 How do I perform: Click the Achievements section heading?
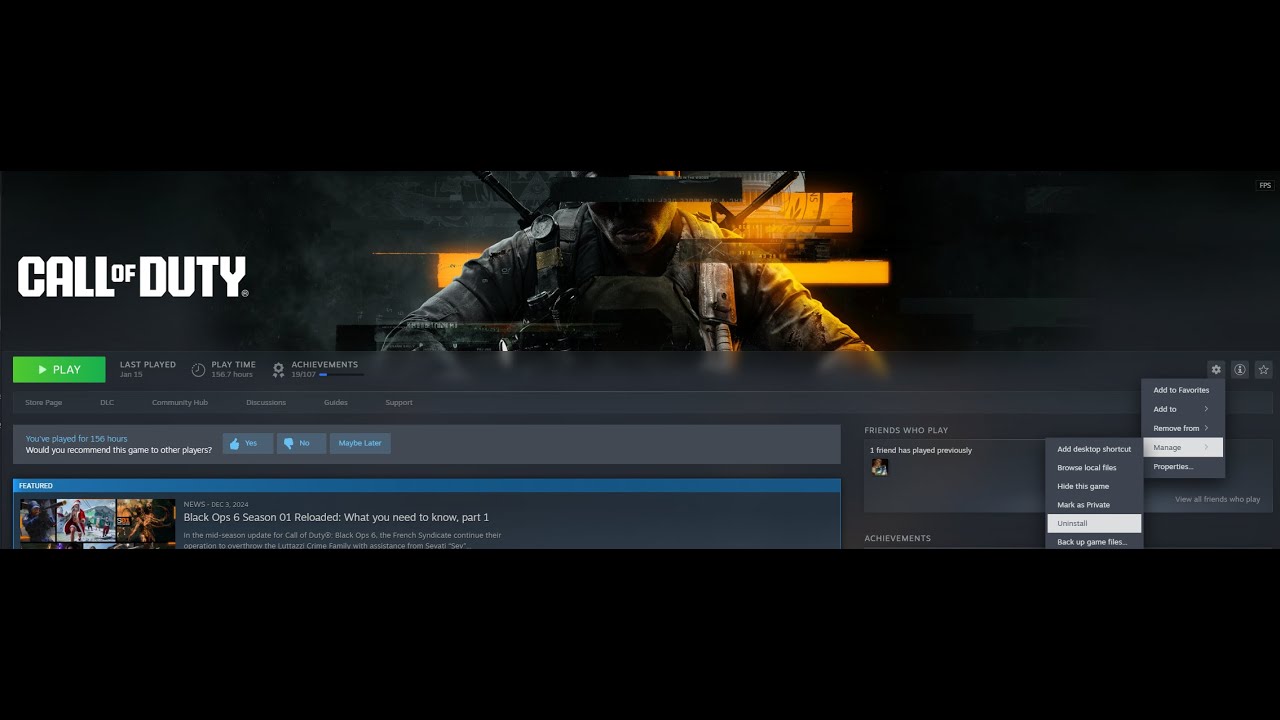[898, 538]
